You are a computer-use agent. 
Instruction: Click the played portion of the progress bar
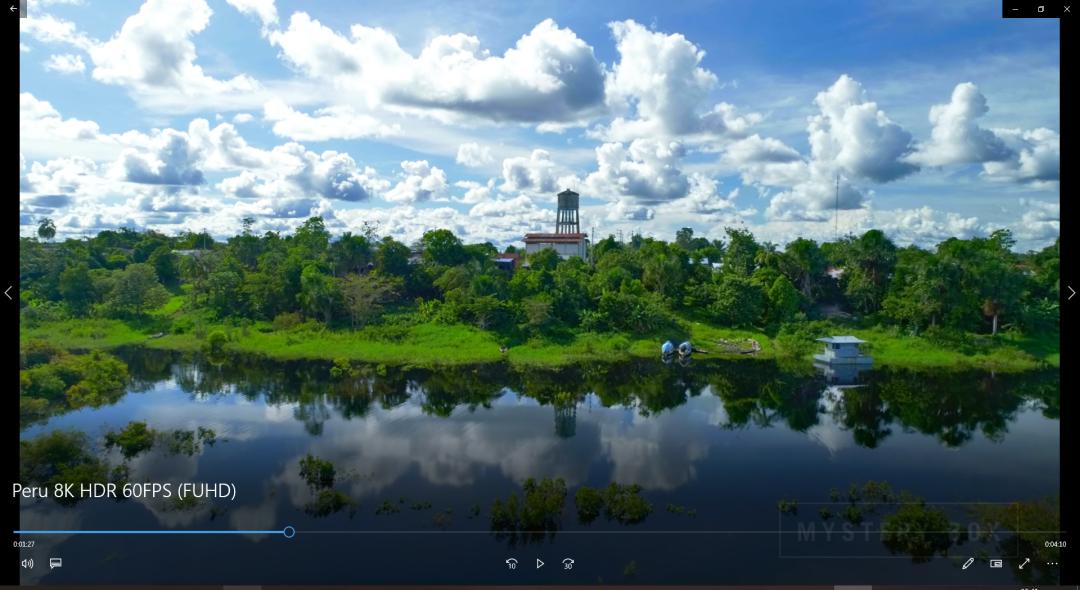[x=149, y=531]
